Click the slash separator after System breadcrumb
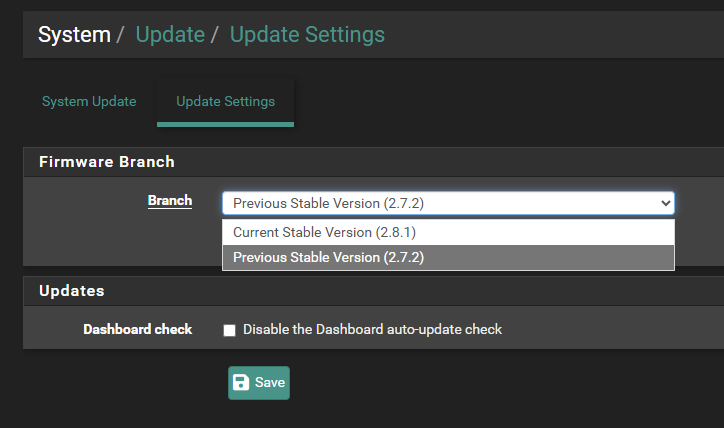Viewport: 724px width, 428px height. (x=120, y=35)
